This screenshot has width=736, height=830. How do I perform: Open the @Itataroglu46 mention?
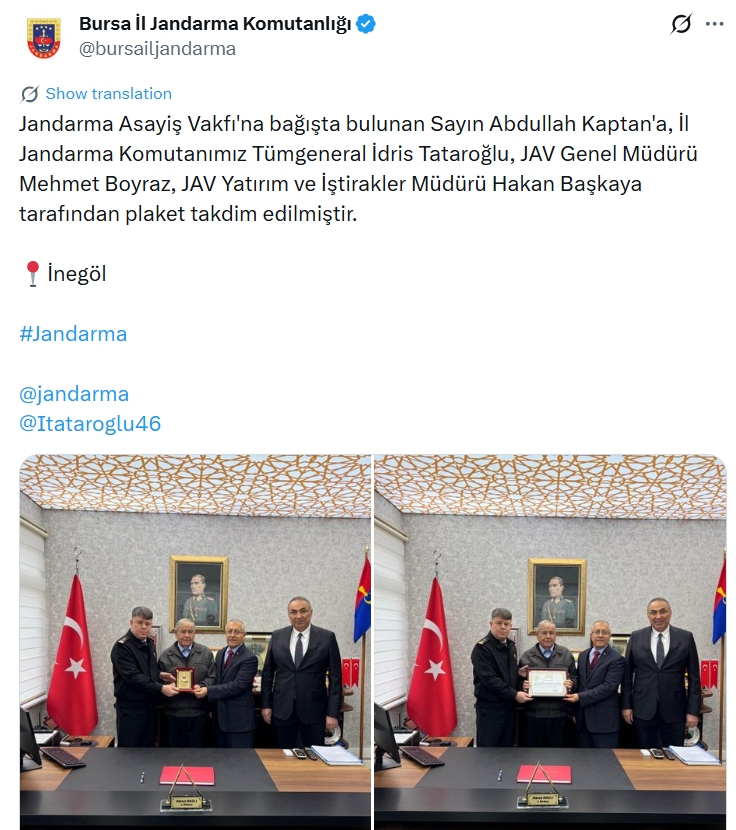pos(90,423)
